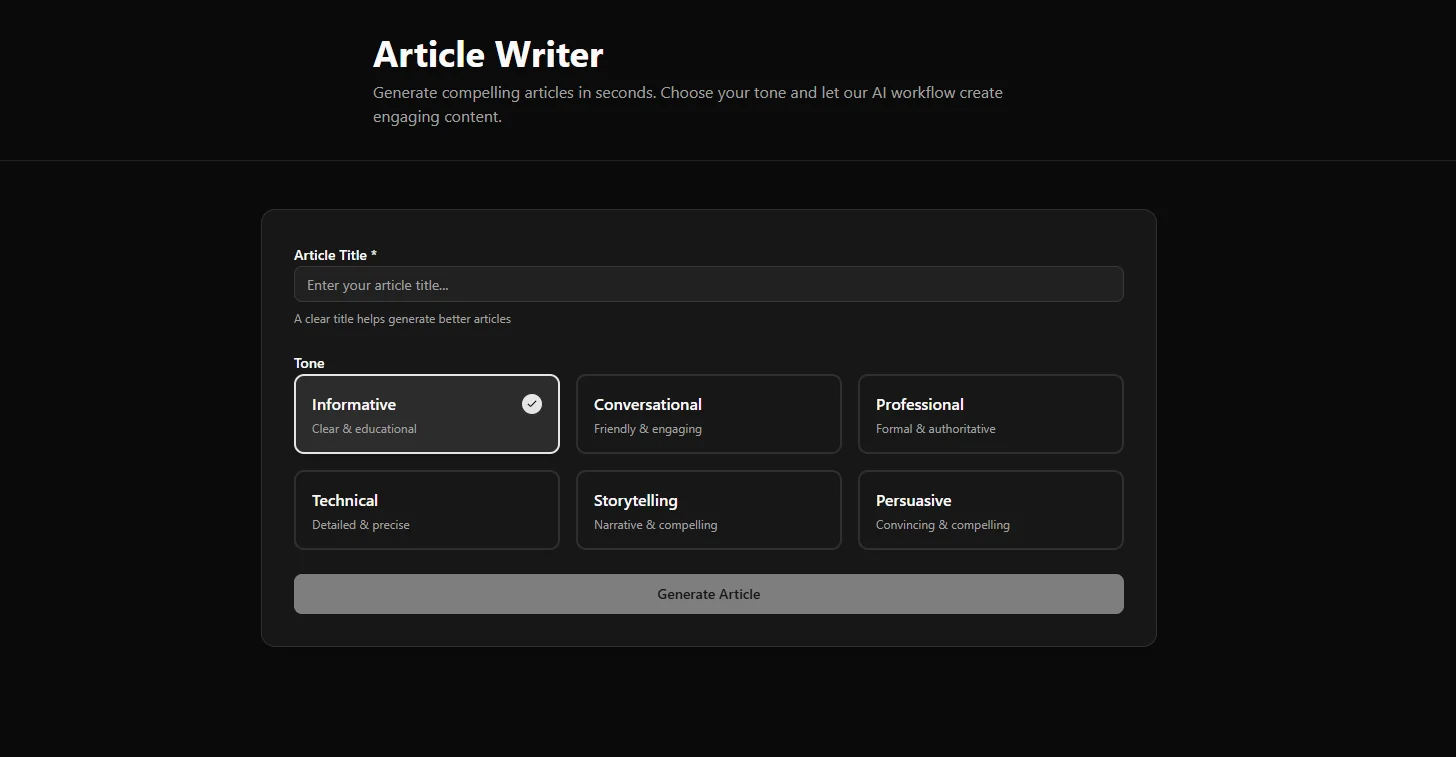This screenshot has height=757, width=1456.
Task: Click the 'Generate compelling articles' description text
Action: pyautogui.click(x=688, y=104)
